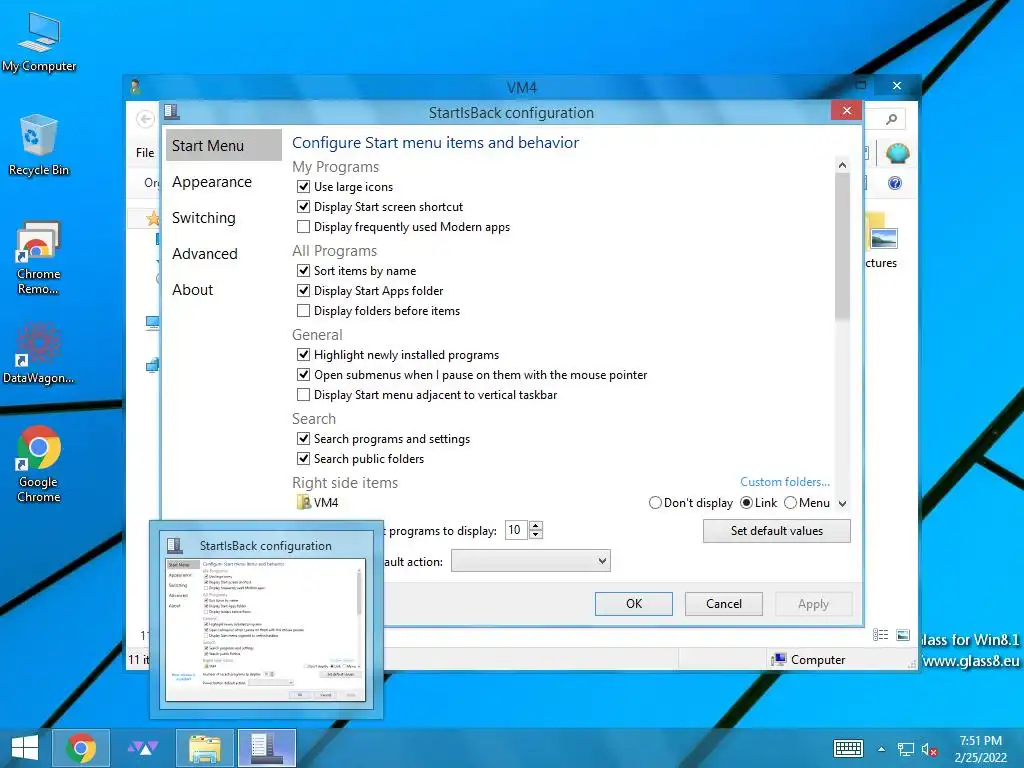
Task: Toggle Display Start screen shortcut
Action: pyautogui.click(x=303, y=207)
